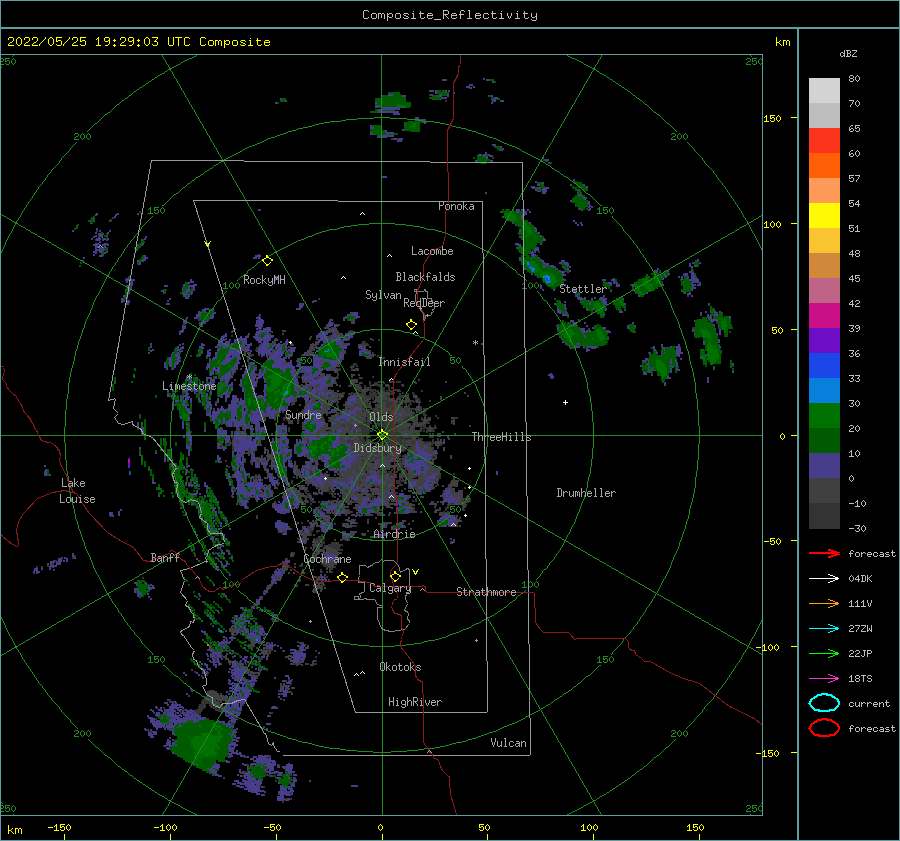
Task: Click the Lacombe town label
Action: (432, 251)
